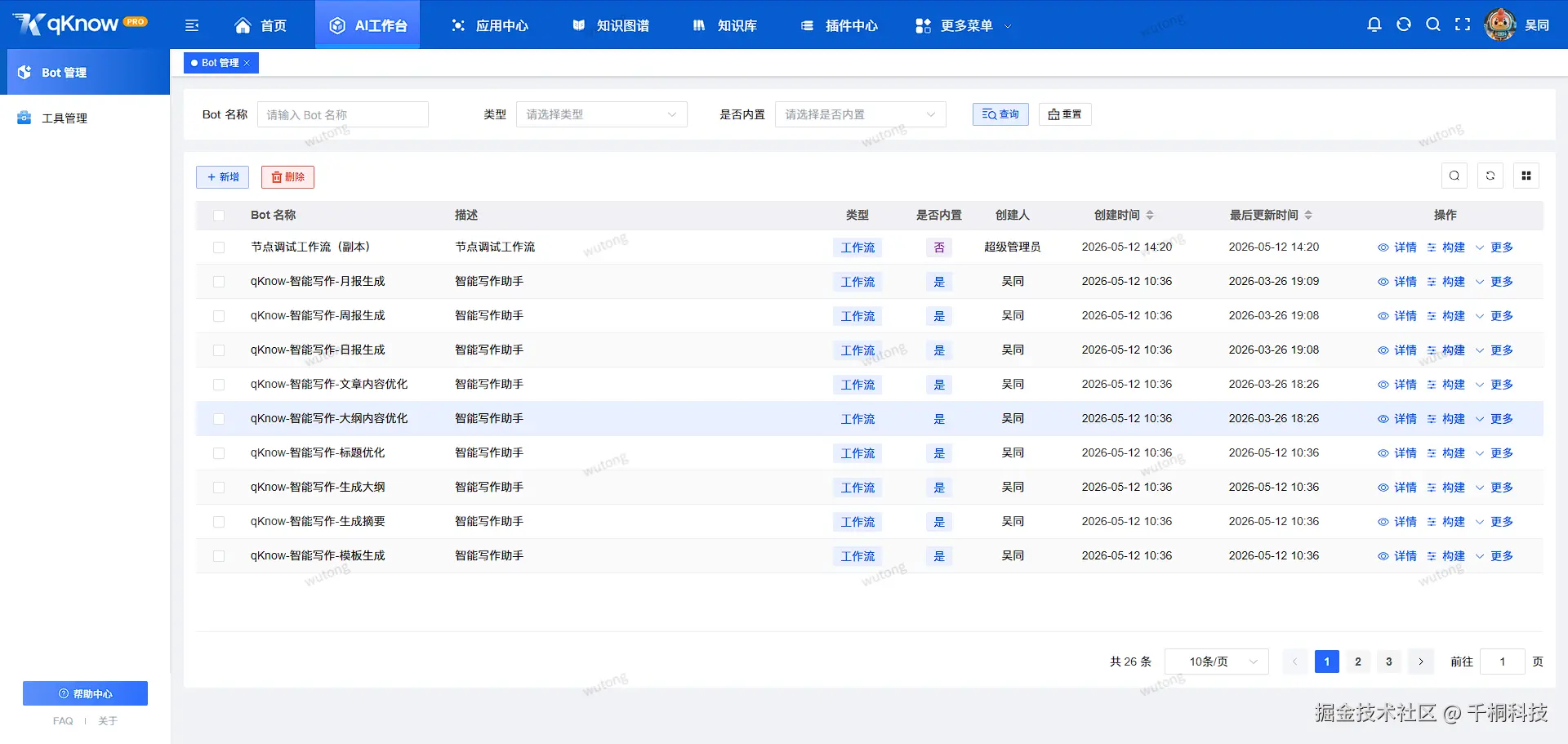View 详情 of qKnow-智能写作-周报生成
The image size is (1568, 744).
point(1397,316)
